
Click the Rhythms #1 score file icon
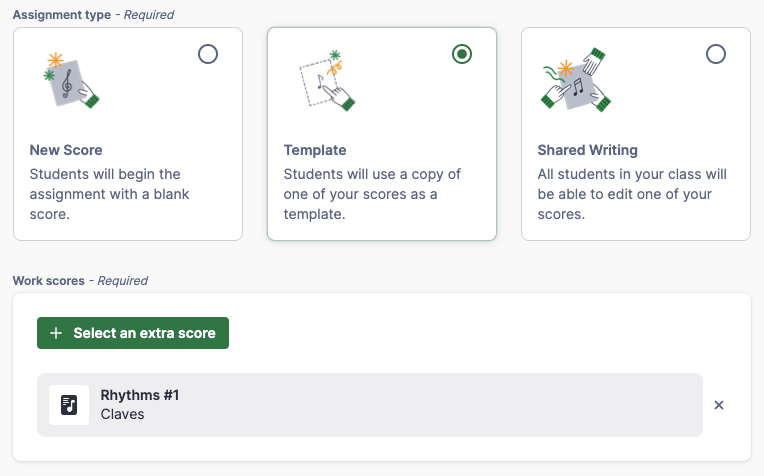point(69,405)
